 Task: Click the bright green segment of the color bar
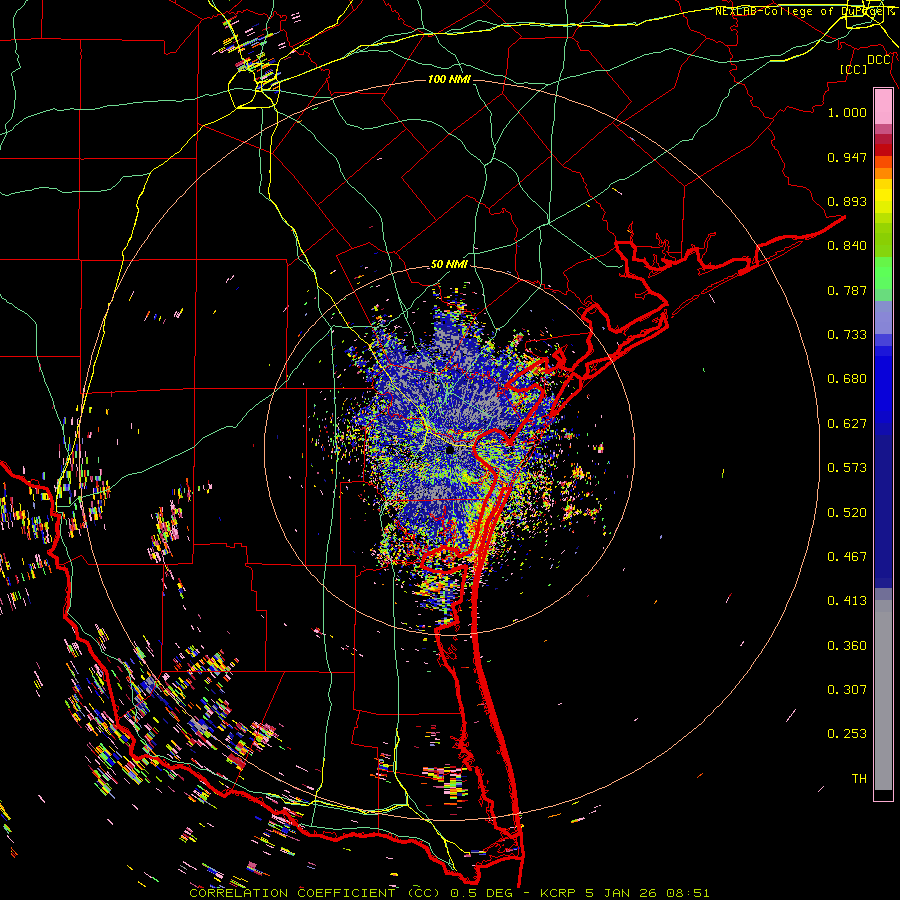coord(883,273)
